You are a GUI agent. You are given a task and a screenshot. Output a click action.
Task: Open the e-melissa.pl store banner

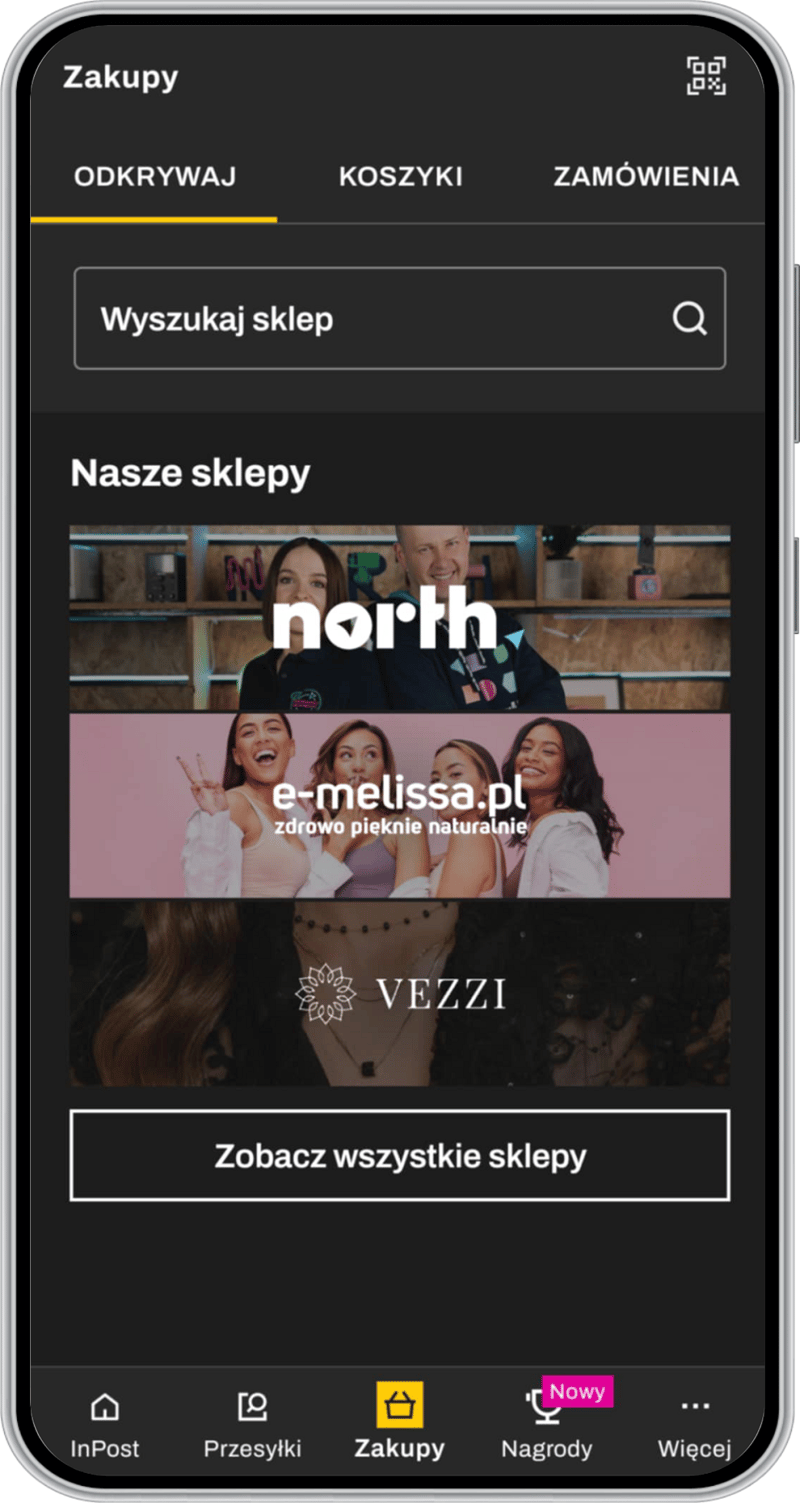[x=400, y=806]
